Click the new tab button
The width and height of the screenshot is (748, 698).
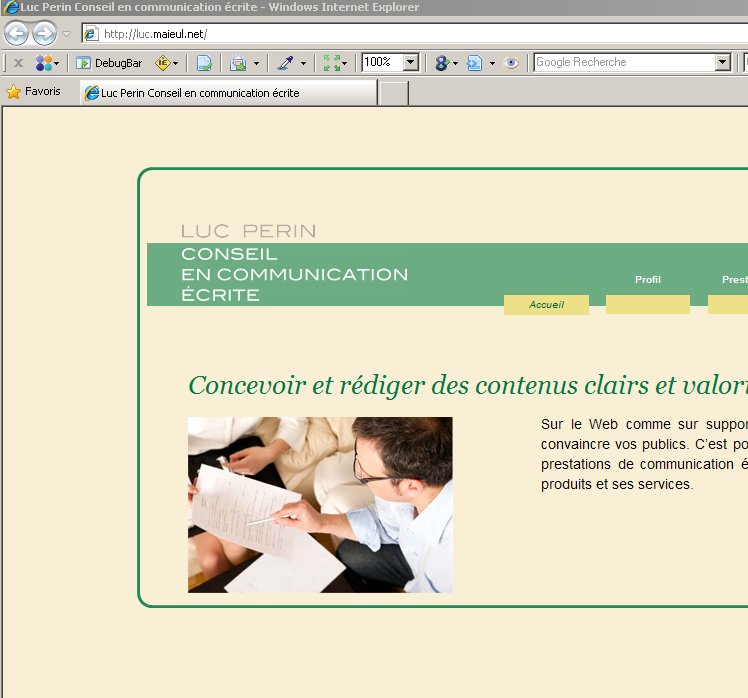tap(394, 93)
